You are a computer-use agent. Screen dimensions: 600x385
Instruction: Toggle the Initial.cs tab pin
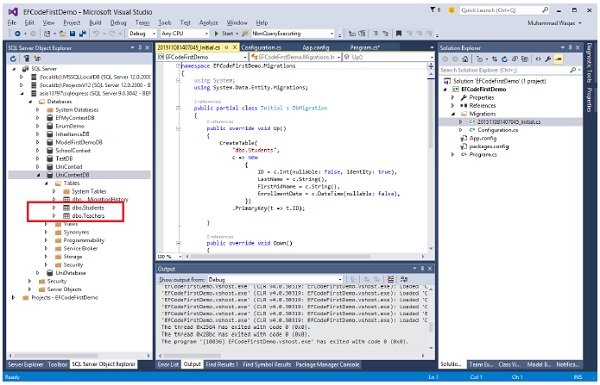coord(226,47)
